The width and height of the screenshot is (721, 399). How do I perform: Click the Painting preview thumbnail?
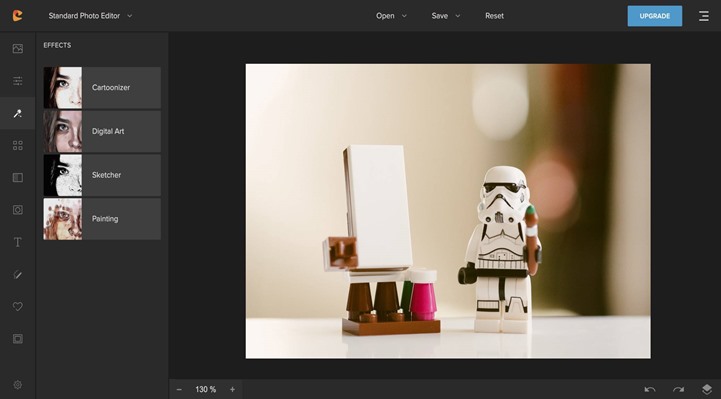(63, 219)
